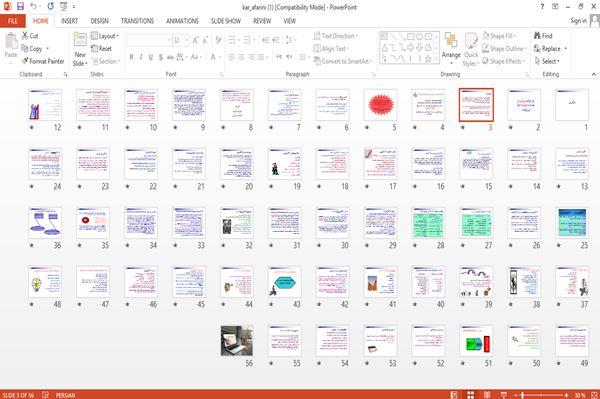Toggle Strikethrough formatting

[x=170, y=57]
